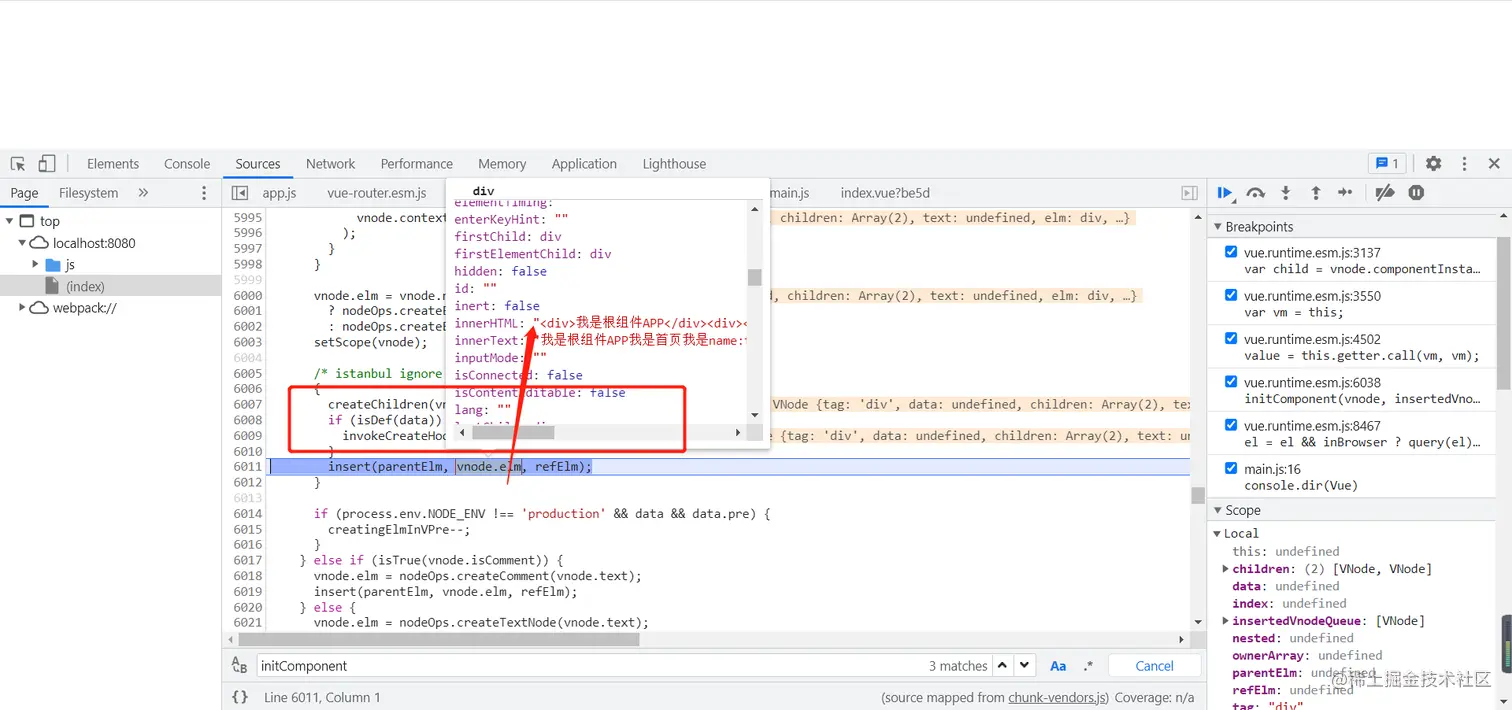Open the index.vue?be5d file tab
The width and height of the screenshot is (1512, 710).
[x=885, y=193]
